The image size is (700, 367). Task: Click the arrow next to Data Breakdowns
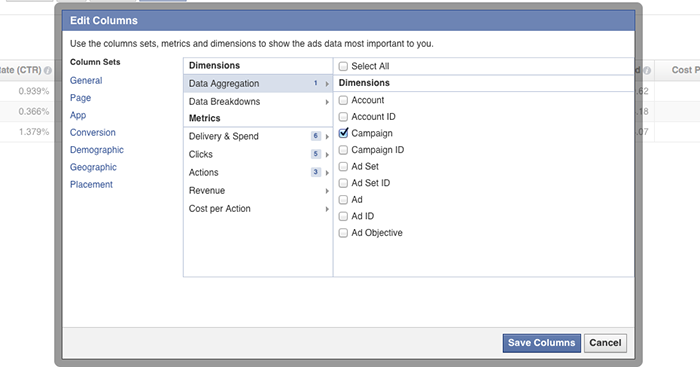pyautogui.click(x=327, y=102)
